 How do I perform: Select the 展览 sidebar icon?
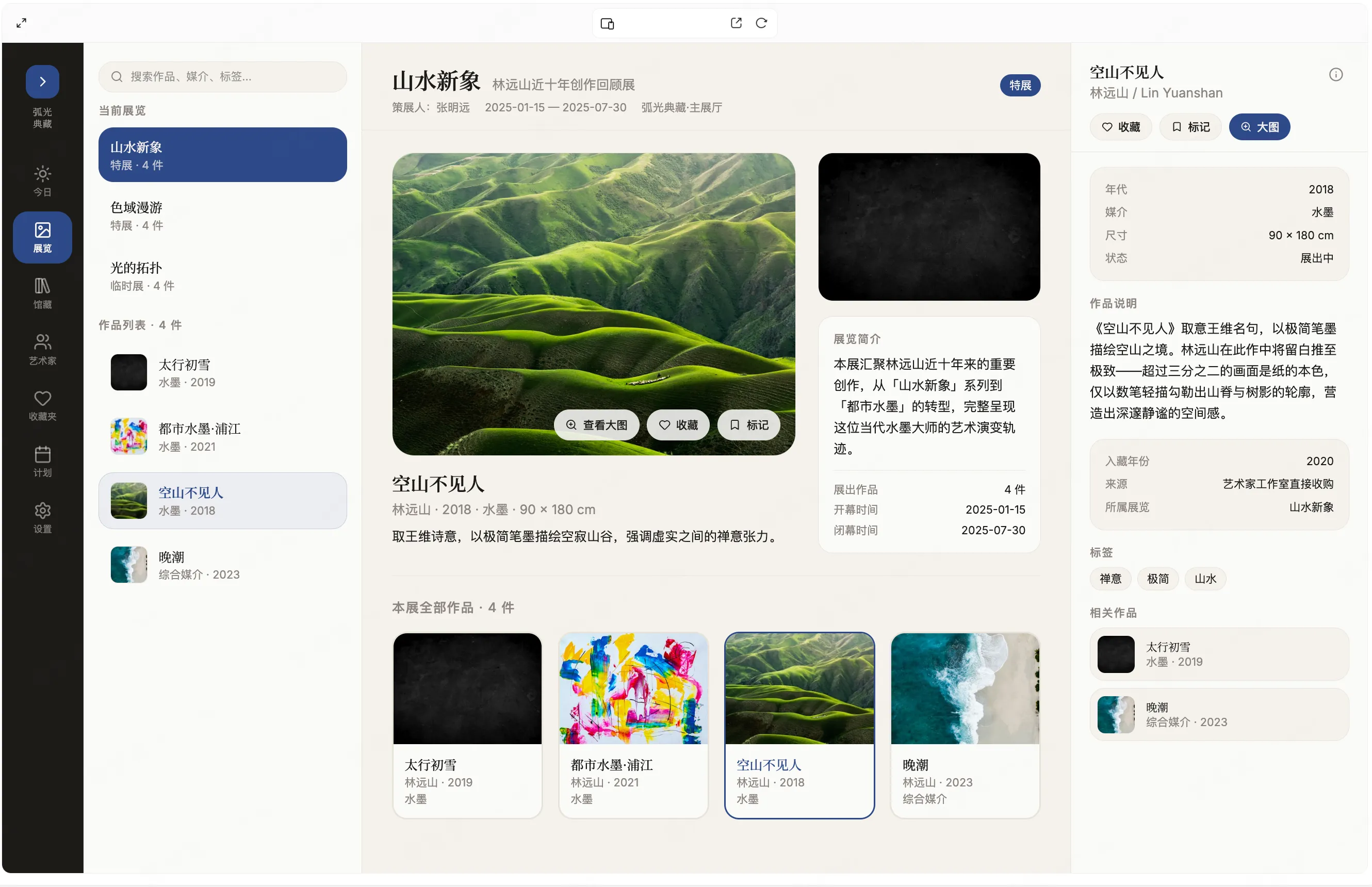[42, 237]
